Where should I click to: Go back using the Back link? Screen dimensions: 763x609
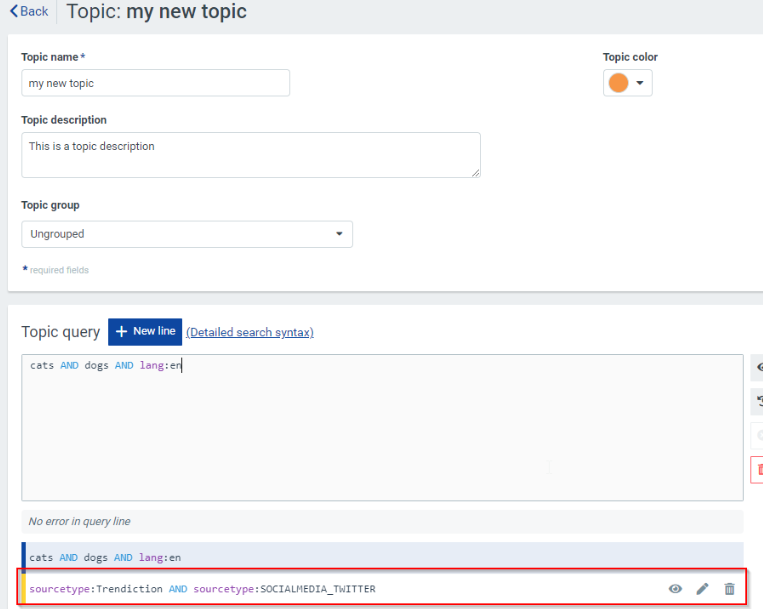(x=29, y=11)
